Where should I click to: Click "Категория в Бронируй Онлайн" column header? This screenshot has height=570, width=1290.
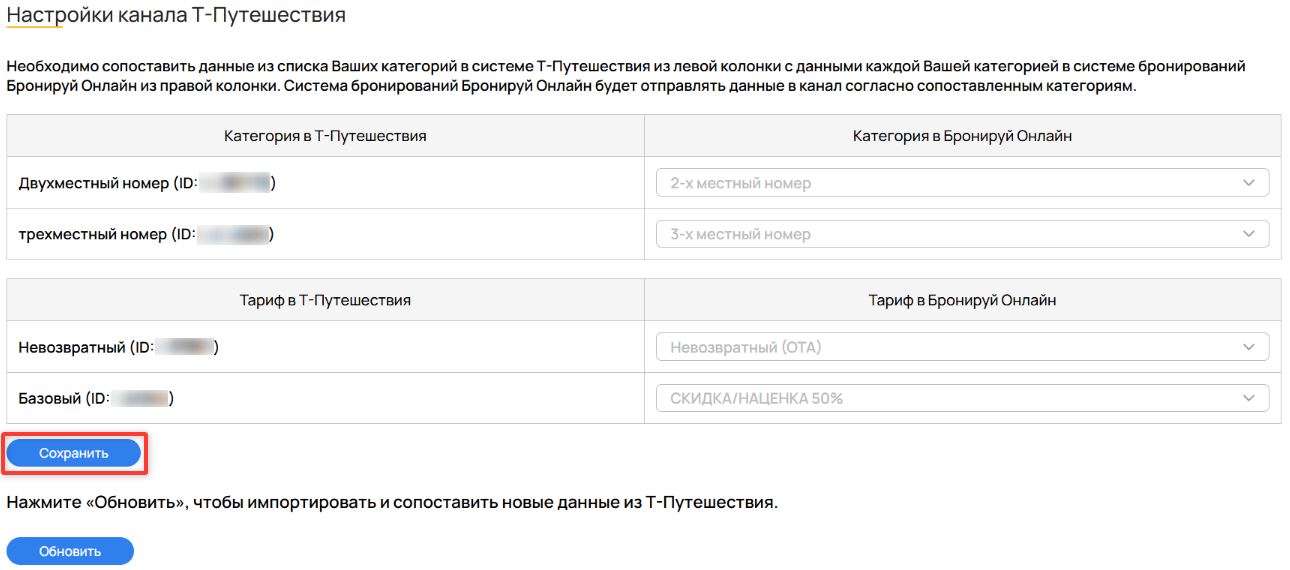click(x=962, y=136)
